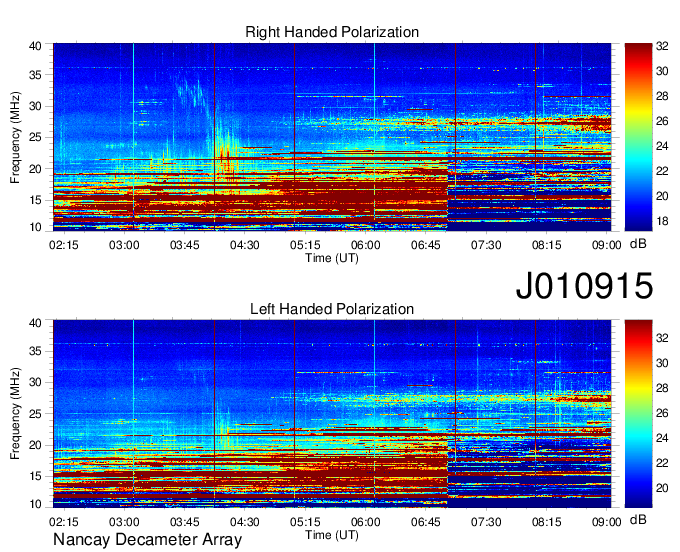Click the 20 dB label on Left Handed colorbar
The height and width of the screenshot is (552, 680).
662,488
